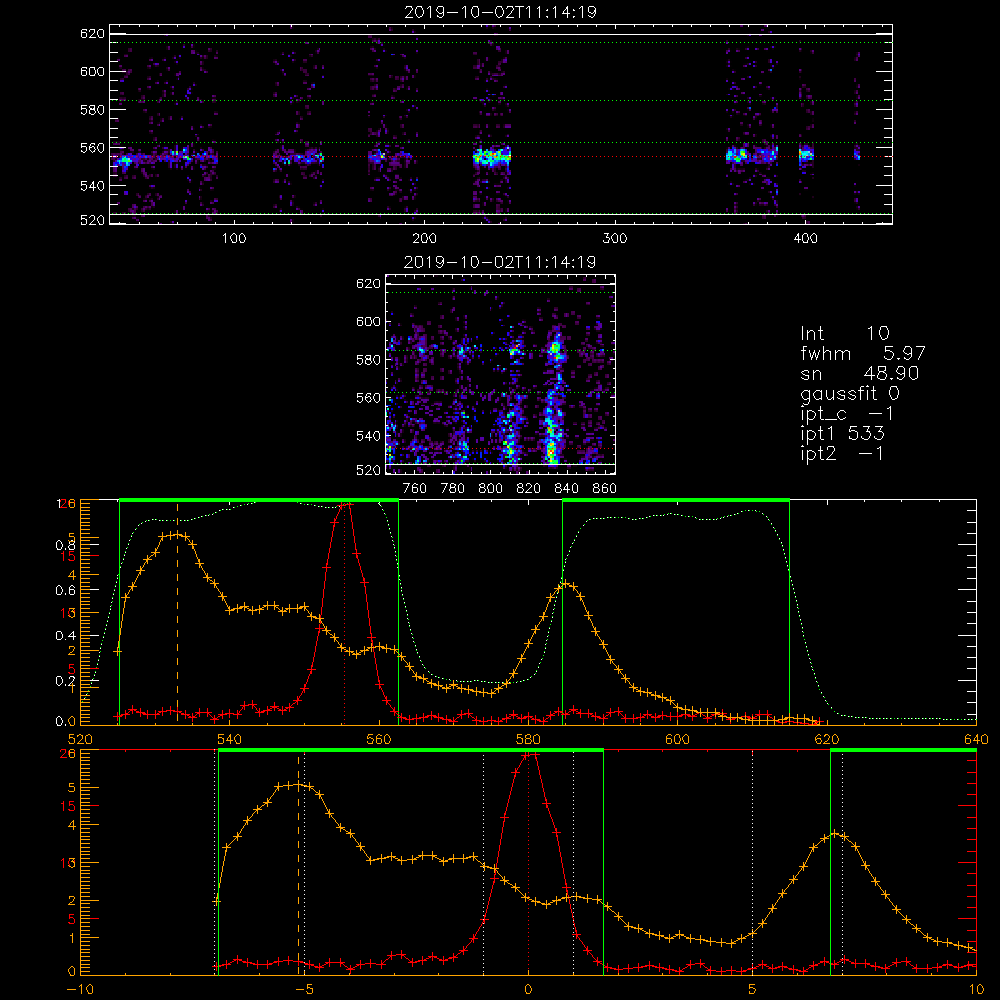Viewport: 1000px width, 1000px height.
Task: Select the 'ipt_c -1' readout line
Action: pyautogui.click(x=848, y=414)
